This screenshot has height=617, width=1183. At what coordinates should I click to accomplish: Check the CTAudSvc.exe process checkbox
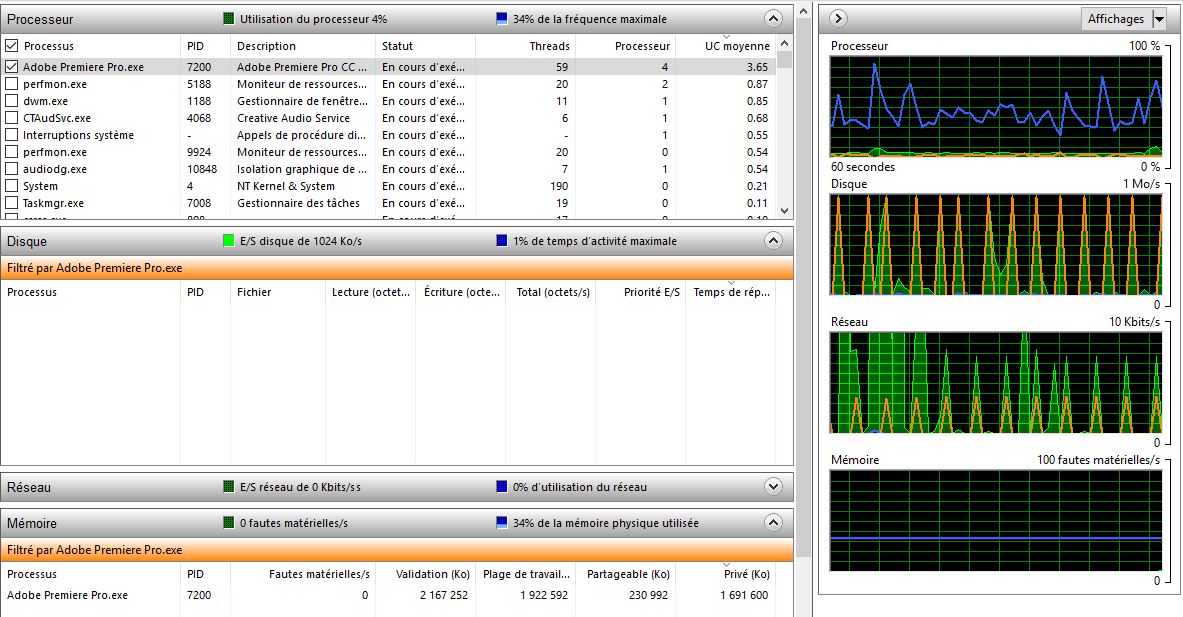pos(12,118)
